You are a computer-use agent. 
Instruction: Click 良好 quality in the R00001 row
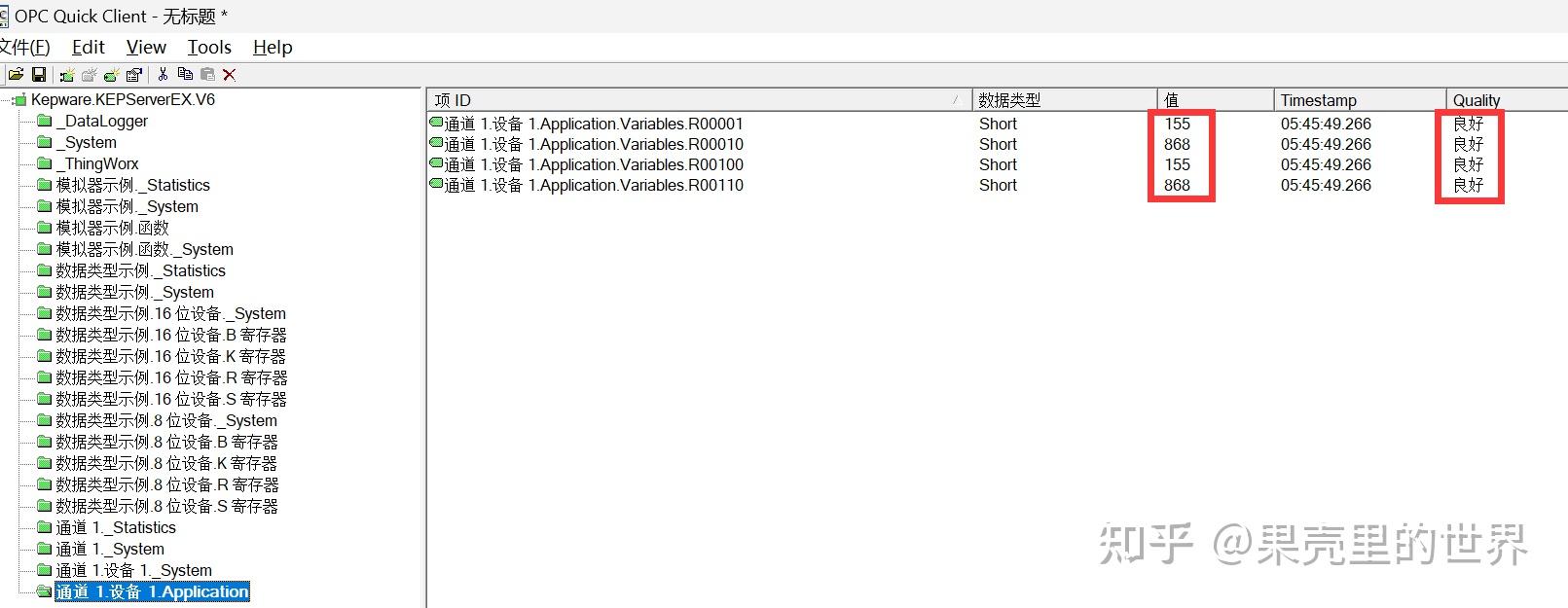(x=1469, y=124)
